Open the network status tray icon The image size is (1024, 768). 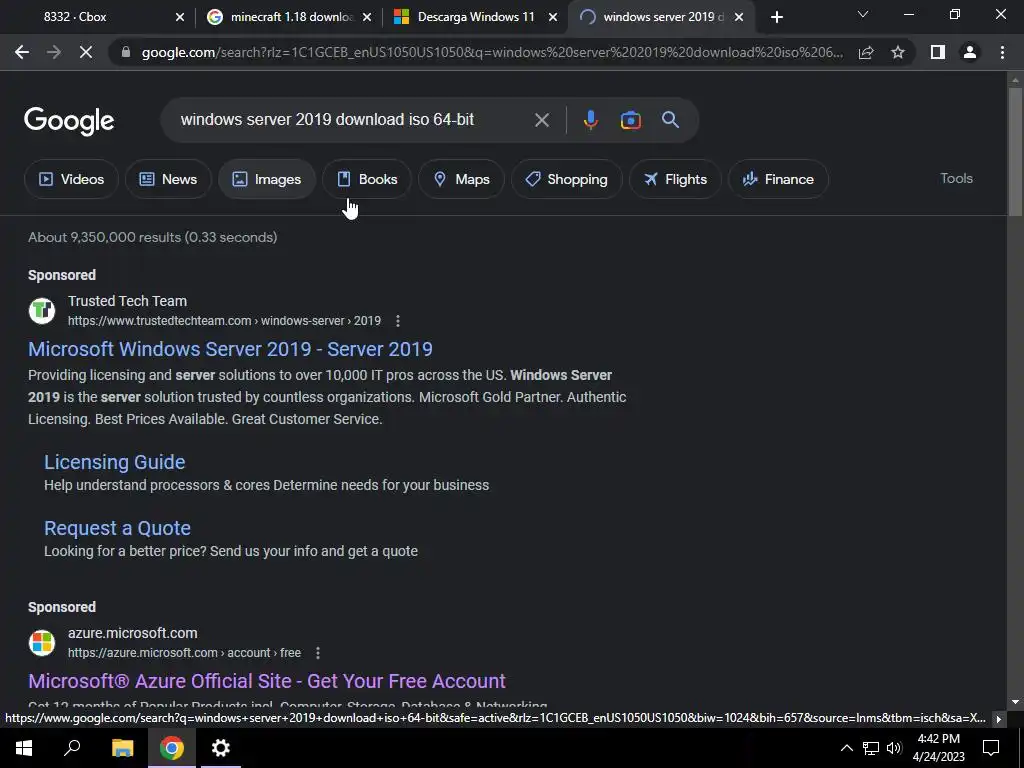pos(871,748)
